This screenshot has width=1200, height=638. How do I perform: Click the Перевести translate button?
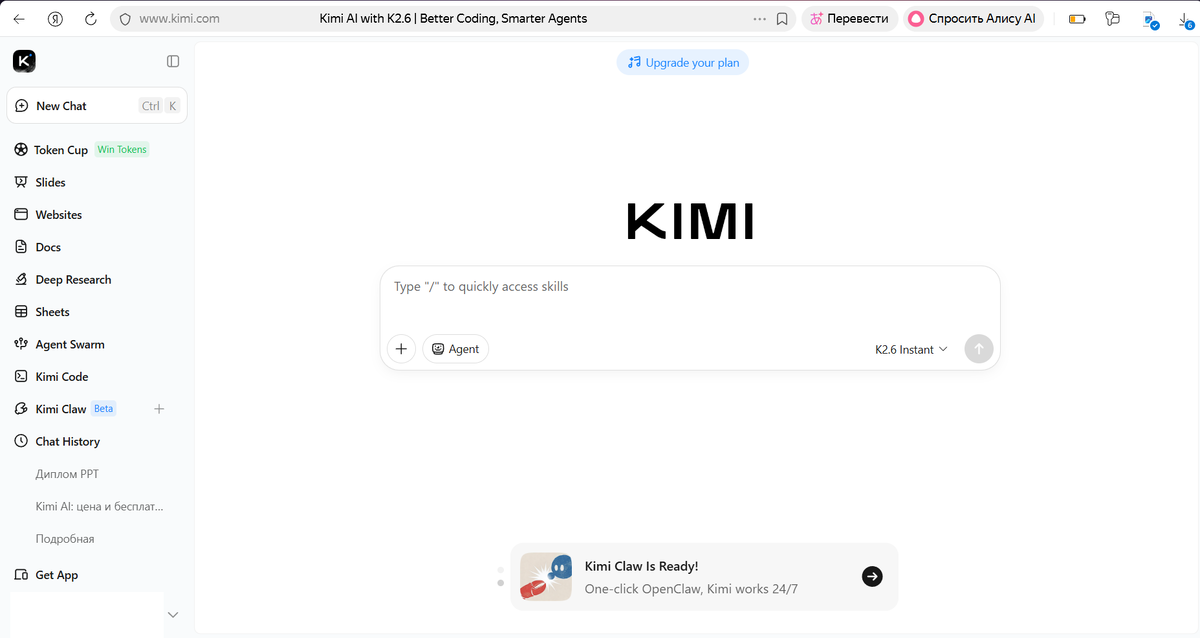point(850,18)
